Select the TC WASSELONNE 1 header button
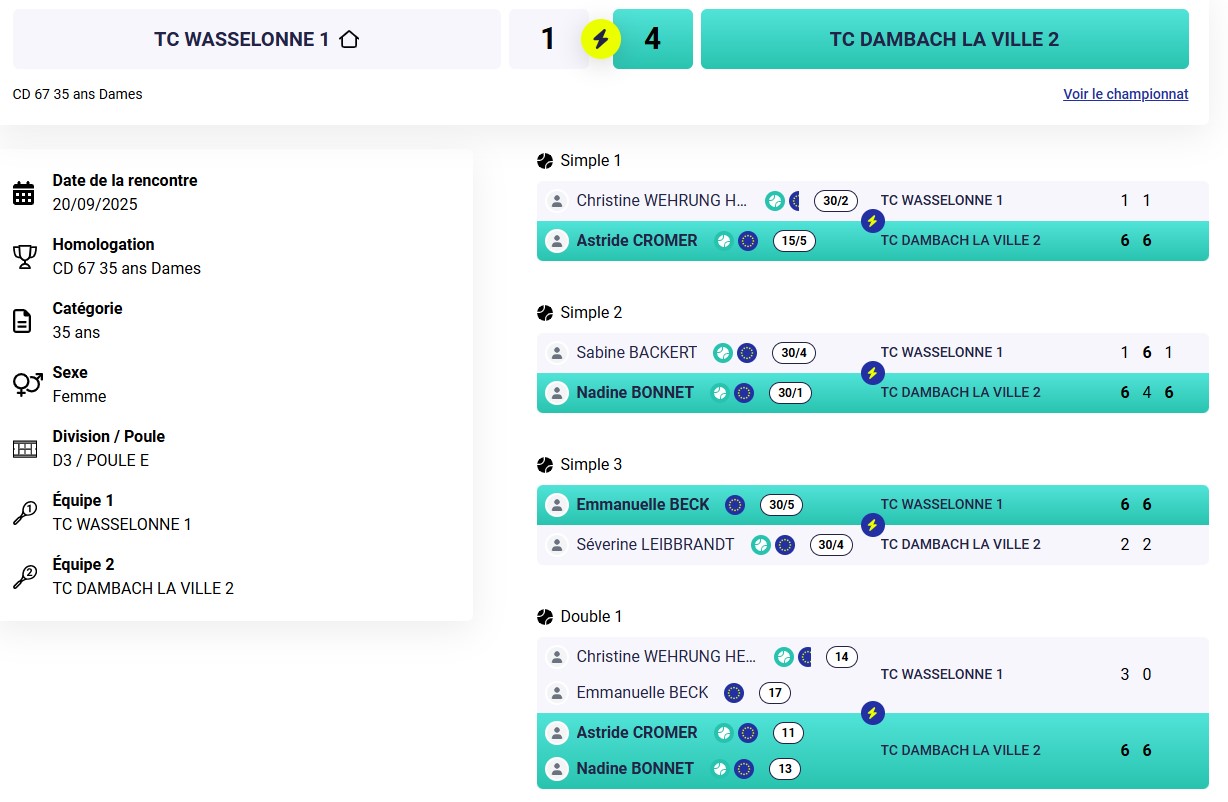 (x=256, y=39)
